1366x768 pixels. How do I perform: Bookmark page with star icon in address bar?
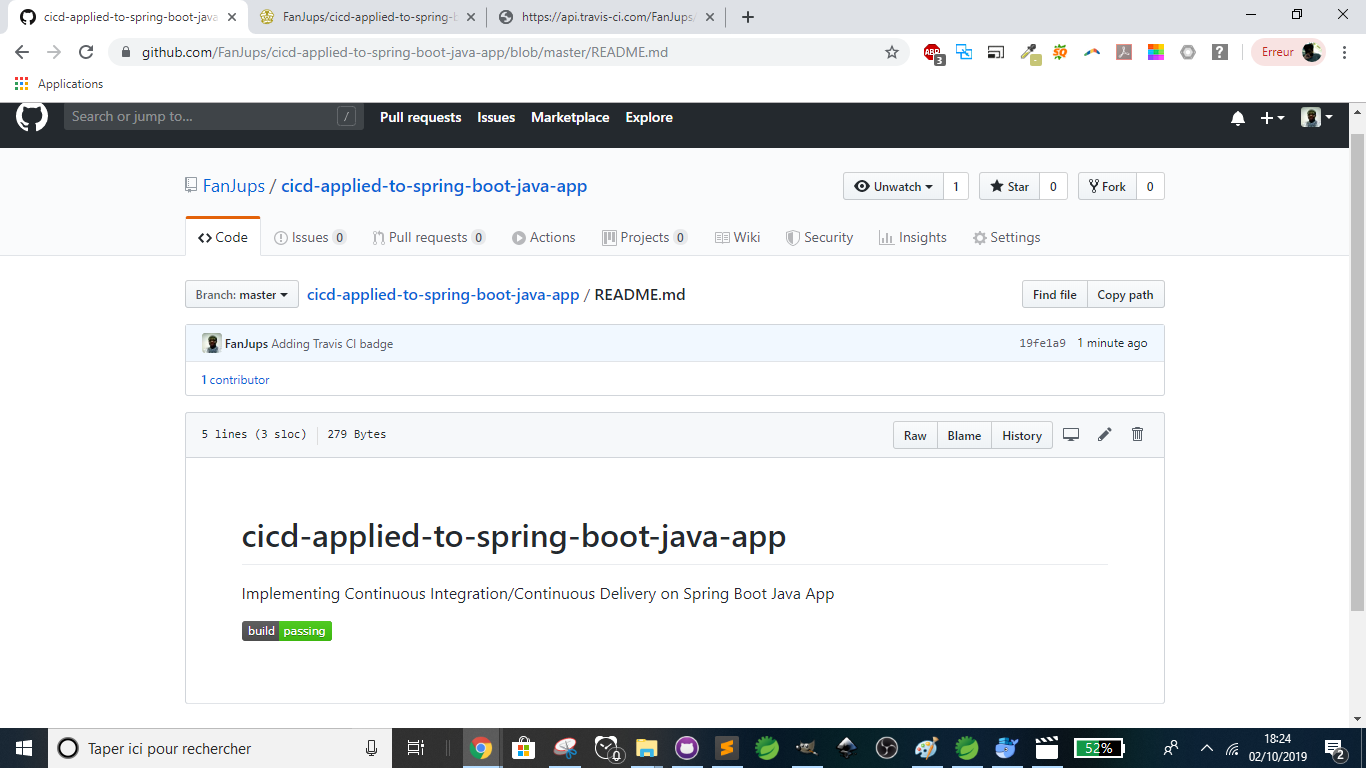click(892, 52)
